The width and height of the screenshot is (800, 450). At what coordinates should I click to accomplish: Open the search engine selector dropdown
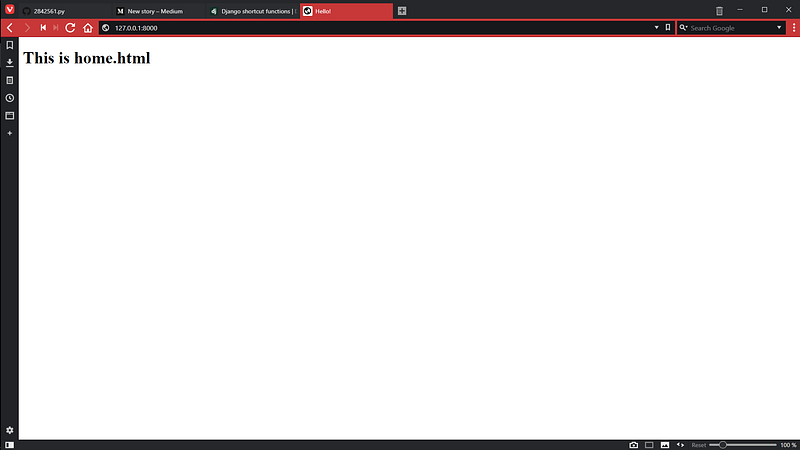(684, 28)
